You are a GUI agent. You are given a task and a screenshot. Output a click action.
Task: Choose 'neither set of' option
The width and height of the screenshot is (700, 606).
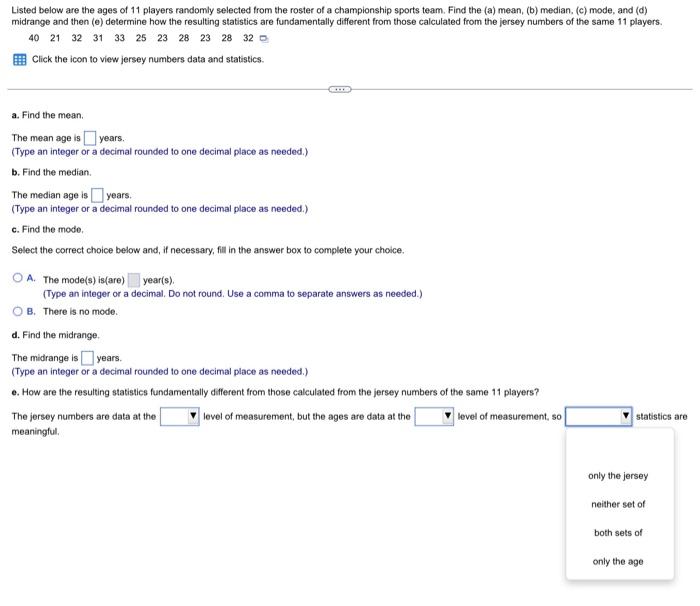point(618,504)
